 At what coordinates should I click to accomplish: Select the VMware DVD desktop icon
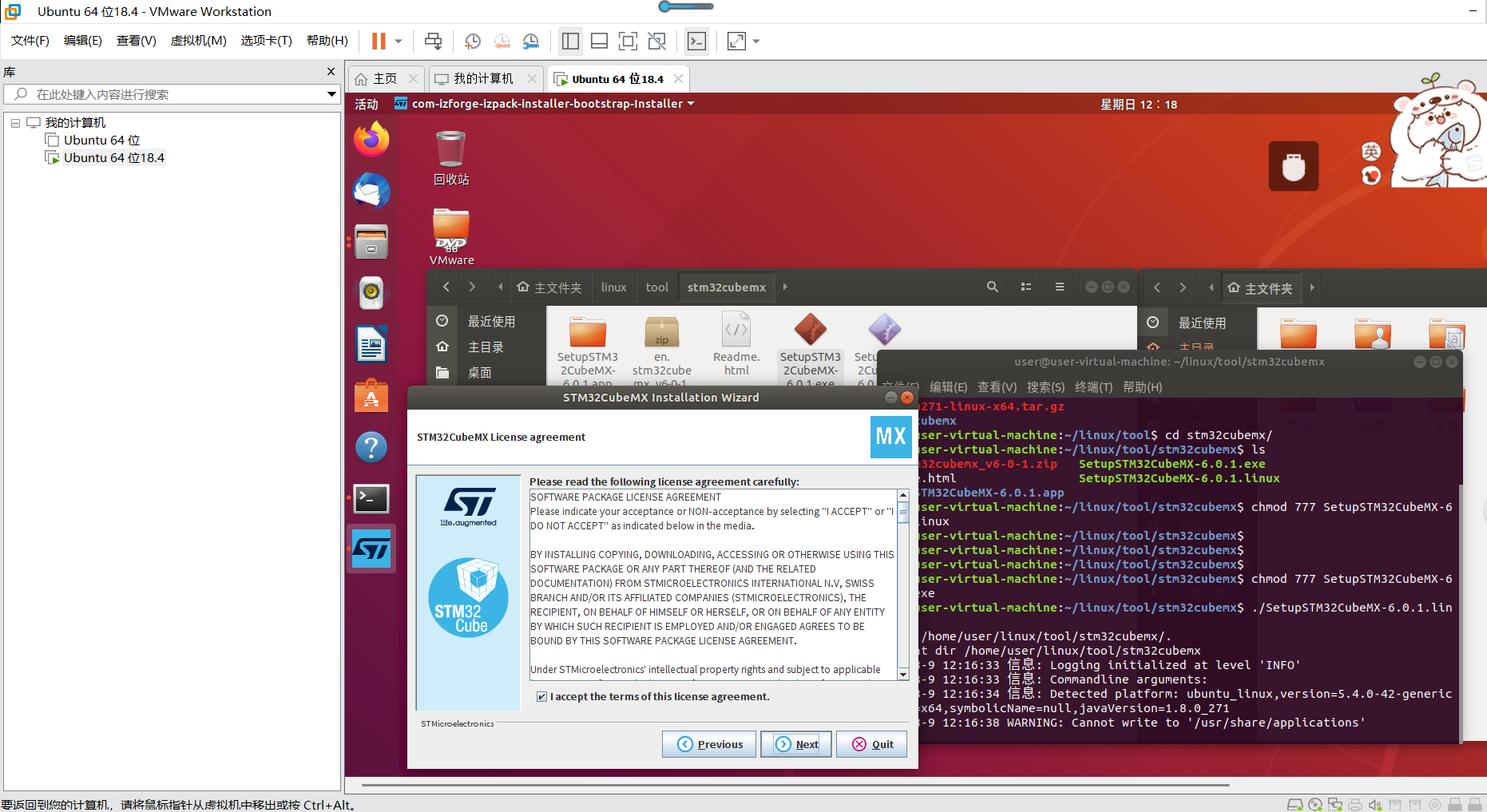451,236
